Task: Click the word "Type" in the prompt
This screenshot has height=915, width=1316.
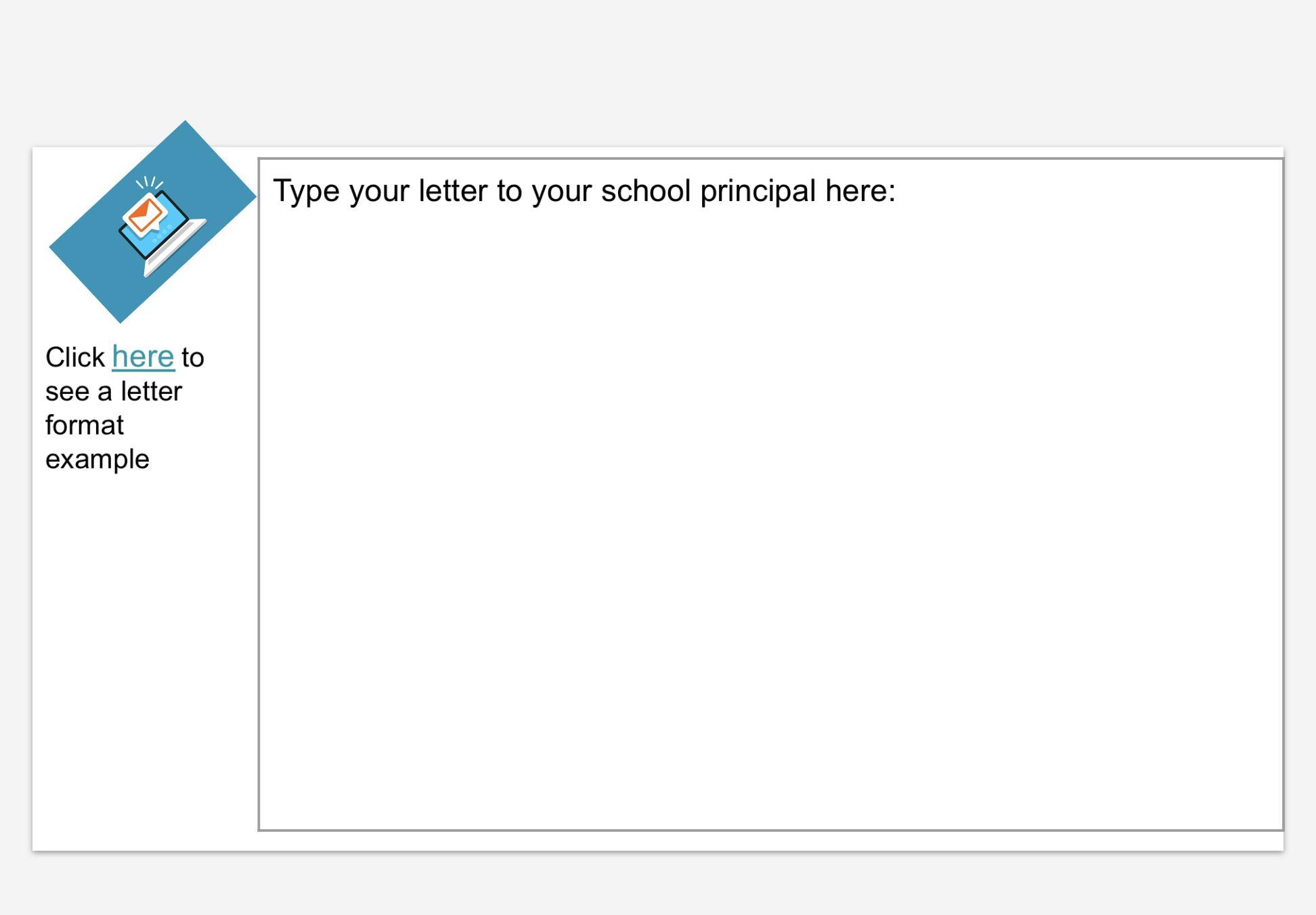Action: (x=306, y=192)
